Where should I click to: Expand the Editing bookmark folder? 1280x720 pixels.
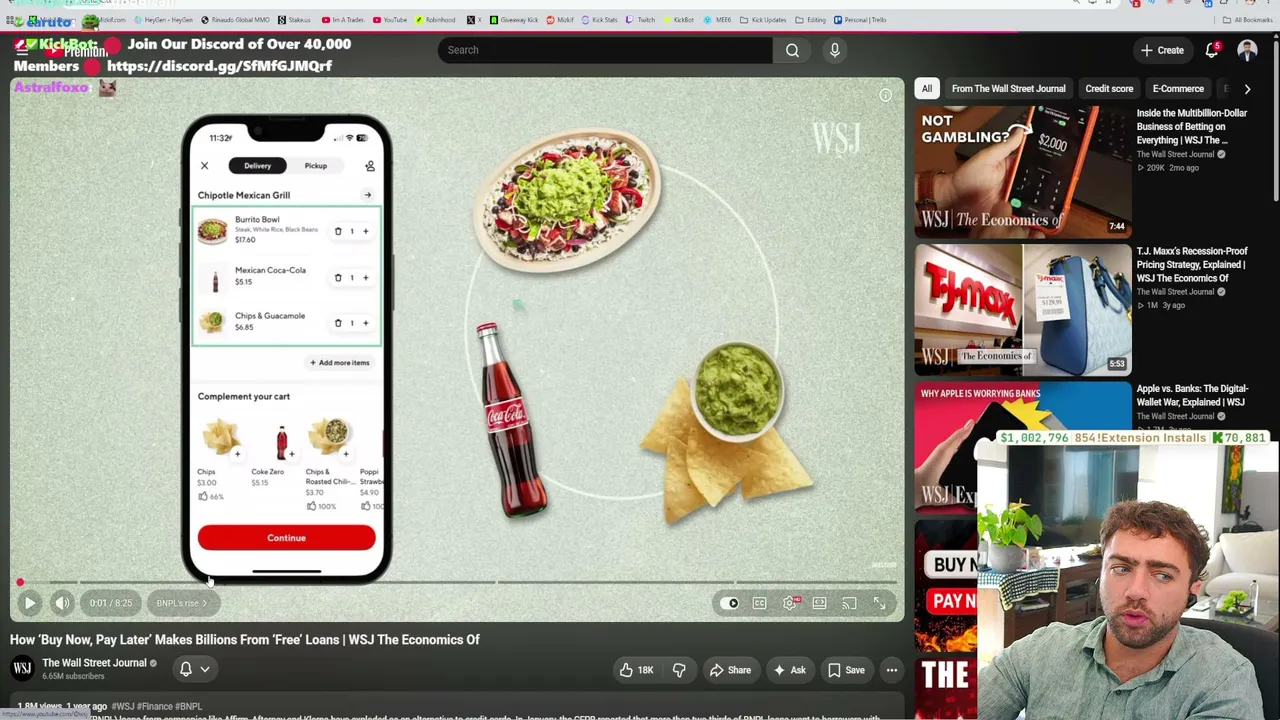[x=811, y=20]
